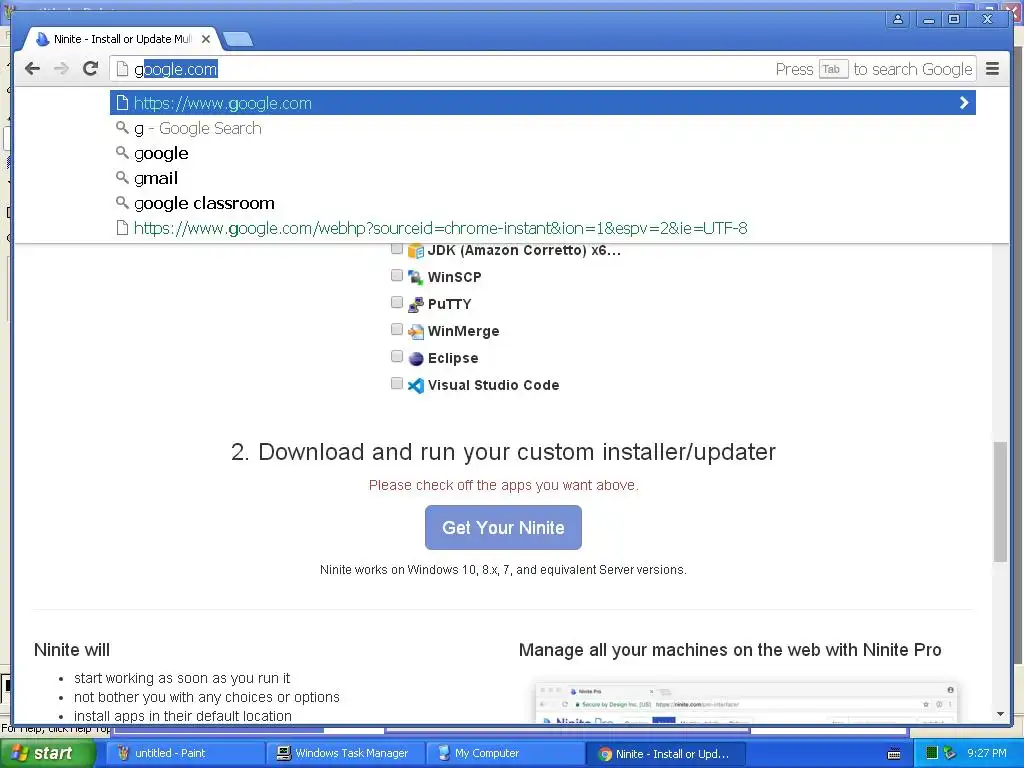Click the browser forward arrow
1024x768 pixels.
click(x=61, y=69)
